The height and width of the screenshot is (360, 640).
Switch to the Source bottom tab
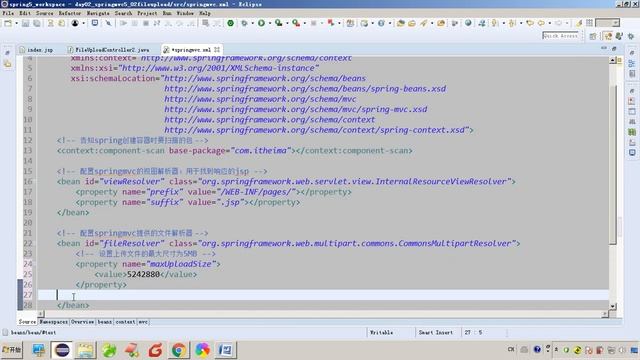click(x=27, y=322)
